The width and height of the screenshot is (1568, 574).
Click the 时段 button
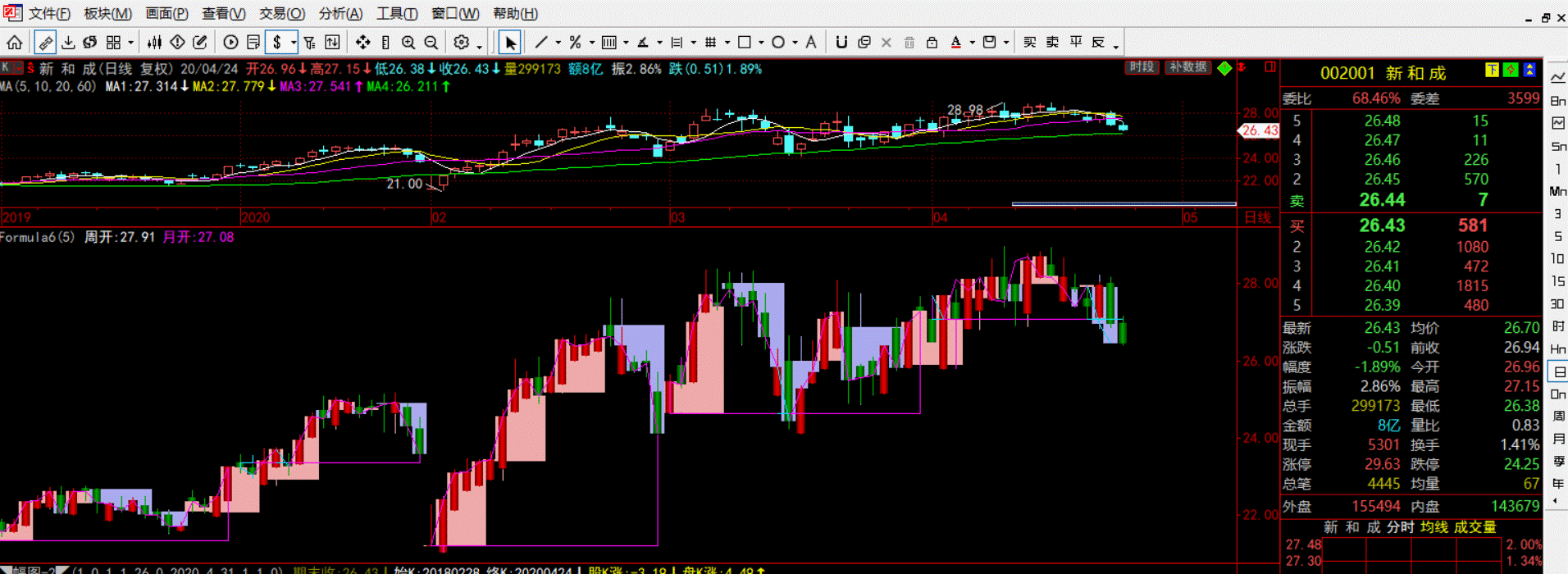[1142, 67]
